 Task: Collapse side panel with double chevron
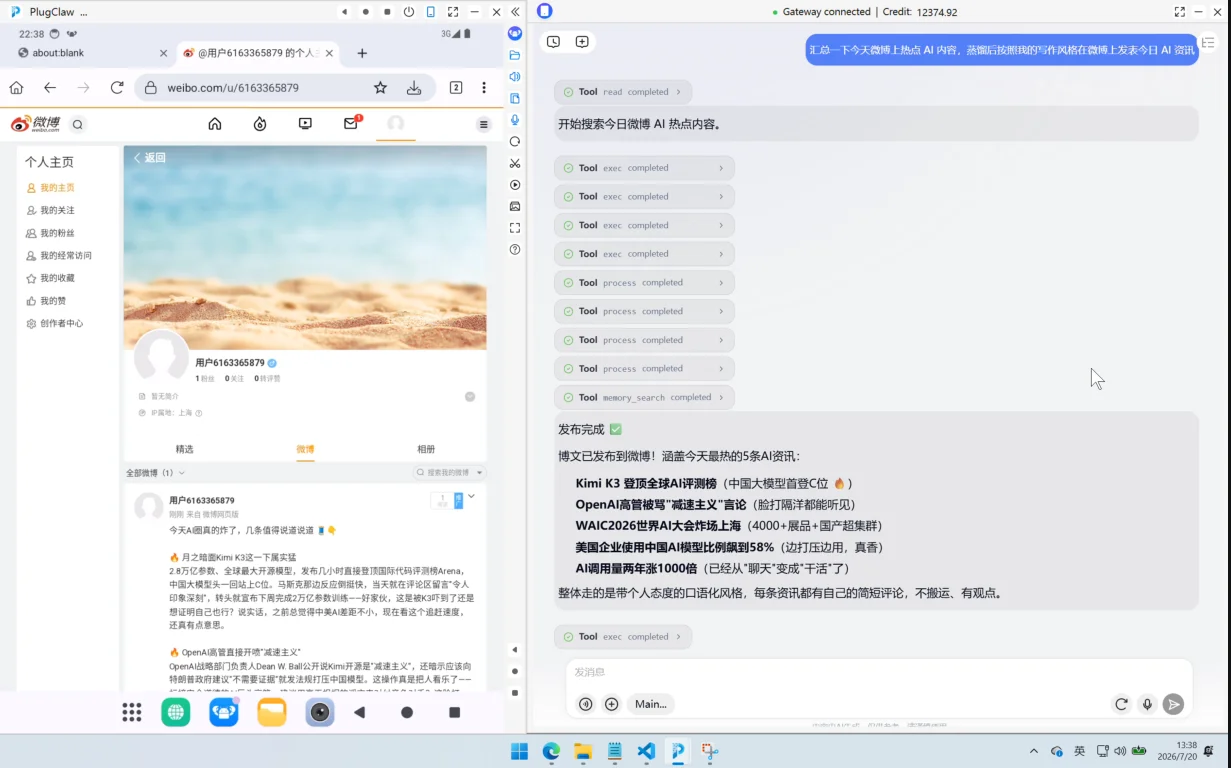click(x=515, y=12)
